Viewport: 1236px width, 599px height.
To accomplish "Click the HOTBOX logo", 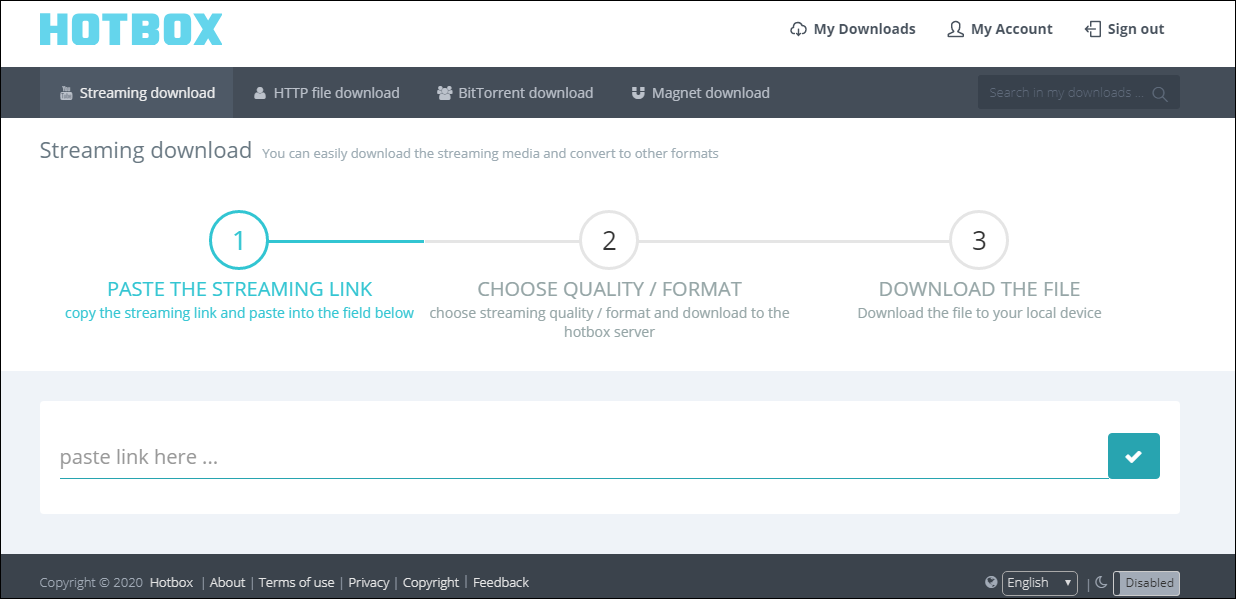I will point(131,29).
